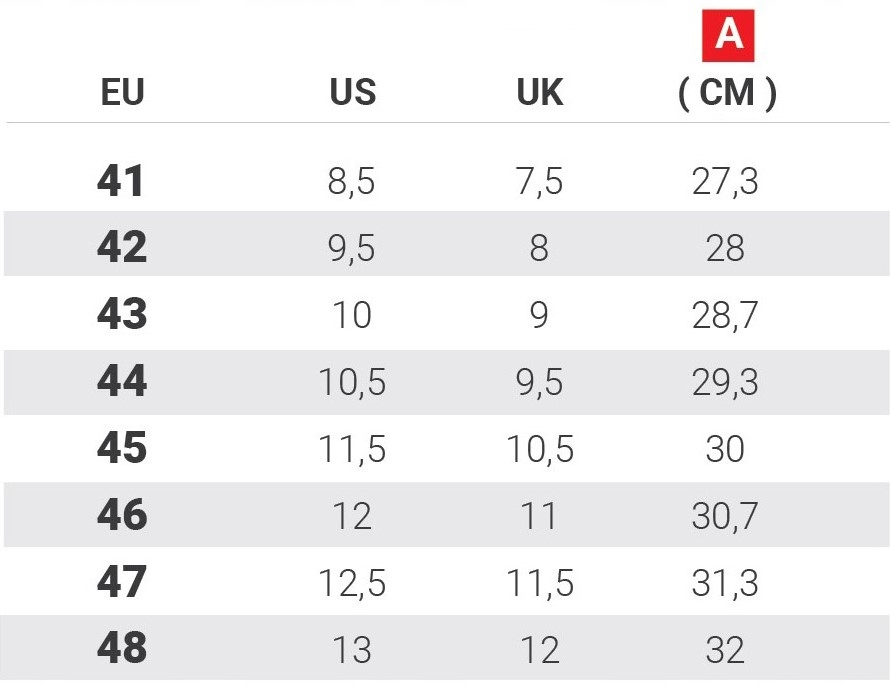Click the US column header

click(x=352, y=93)
